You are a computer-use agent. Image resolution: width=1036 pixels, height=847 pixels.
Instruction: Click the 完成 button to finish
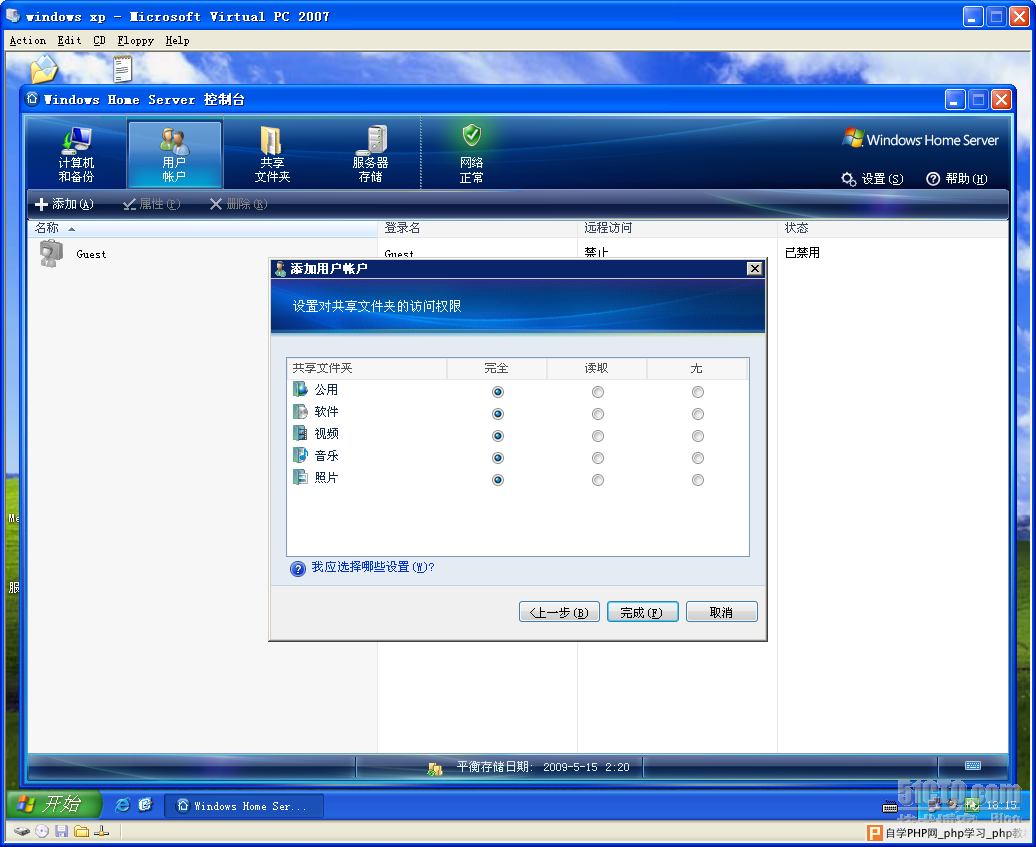(642, 612)
